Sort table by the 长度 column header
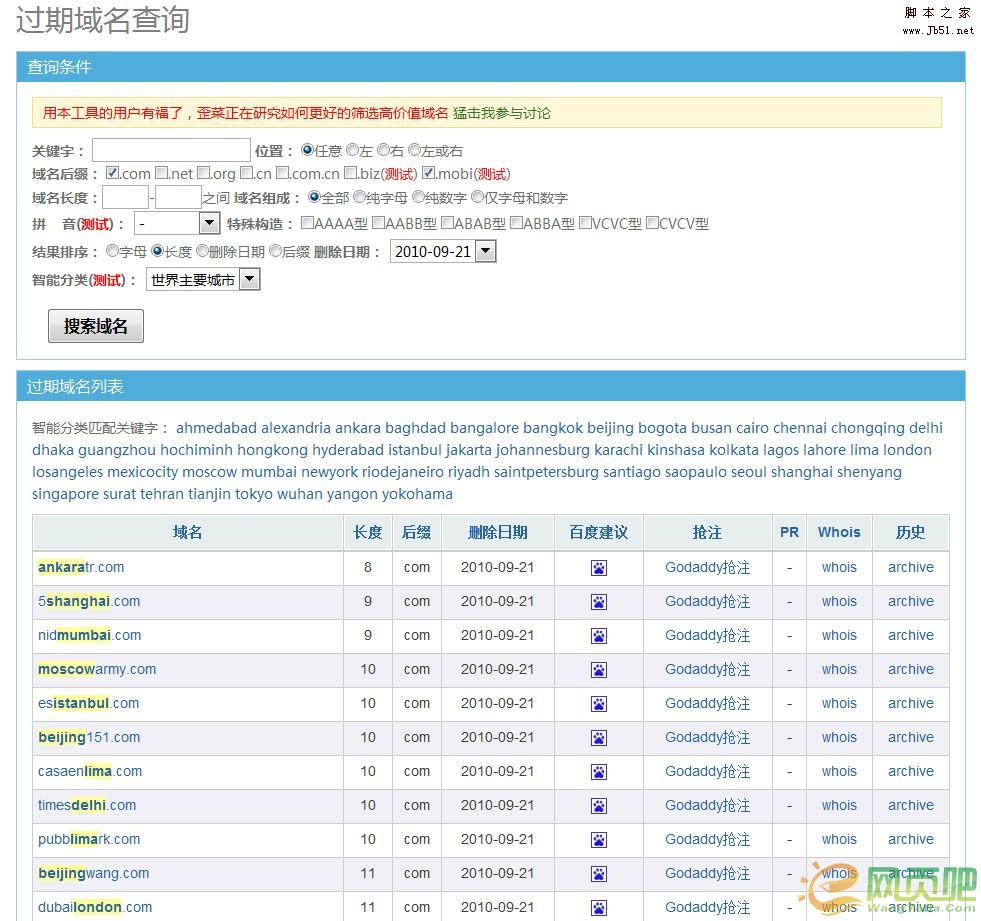Image resolution: width=981 pixels, height=921 pixels. [x=367, y=532]
